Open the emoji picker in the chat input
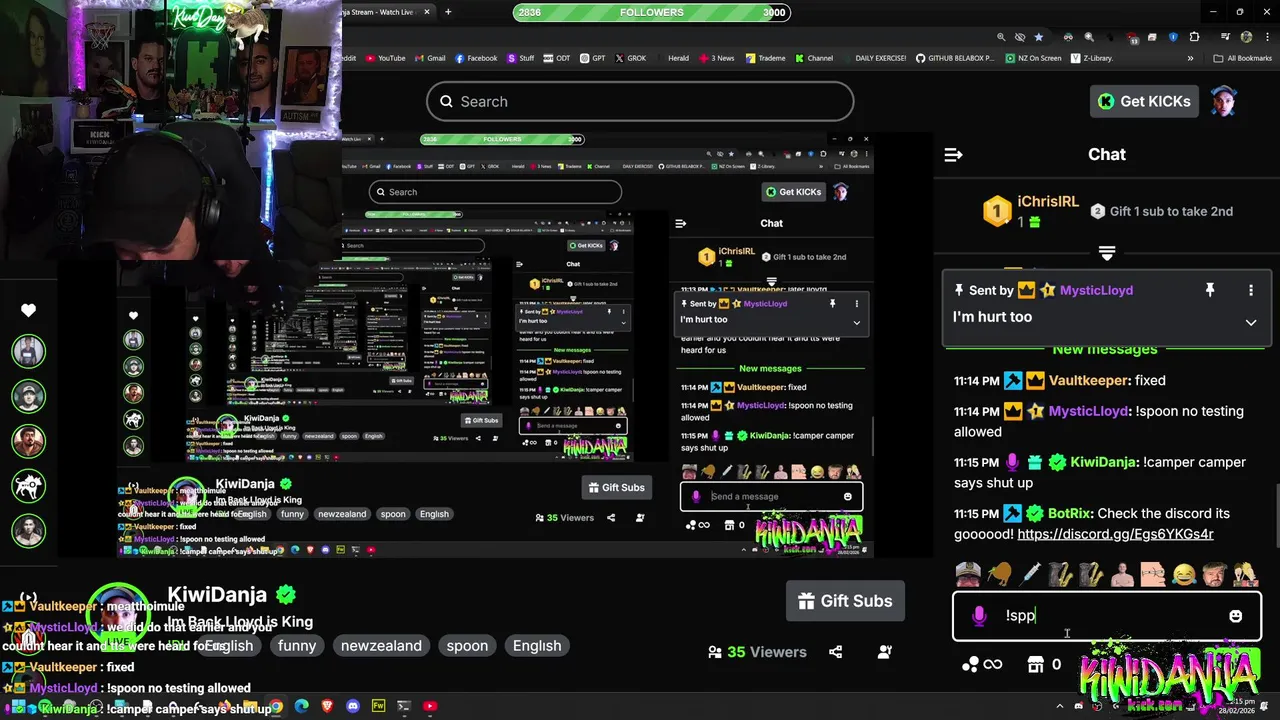Image resolution: width=1280 pixels, height=720 pixels. 1235,616
